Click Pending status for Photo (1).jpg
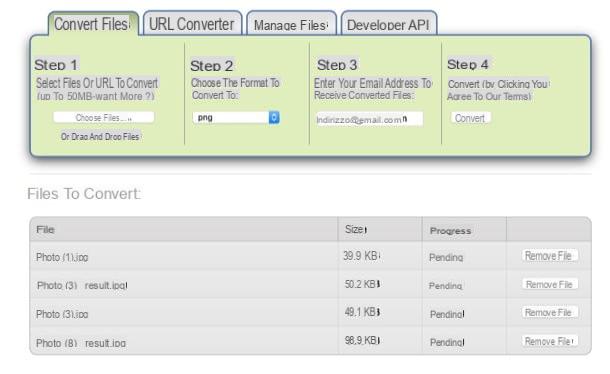This screenshot has height=374, width=610. [446, 257]
